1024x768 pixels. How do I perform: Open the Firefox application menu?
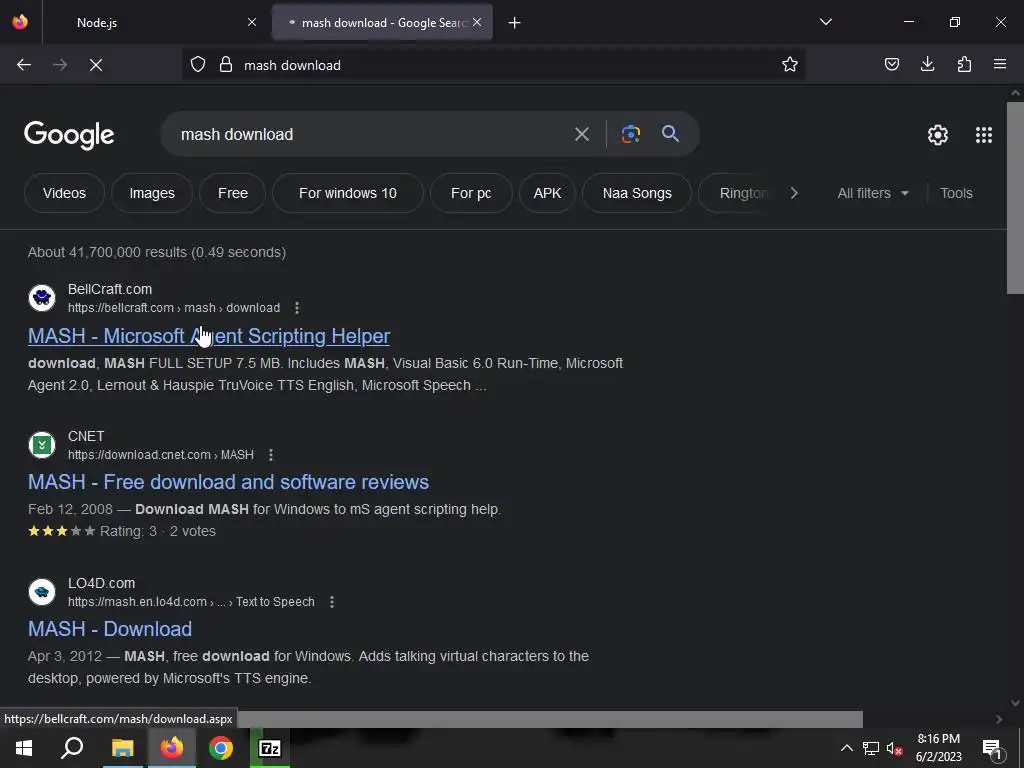click(x=1000, y=65)
